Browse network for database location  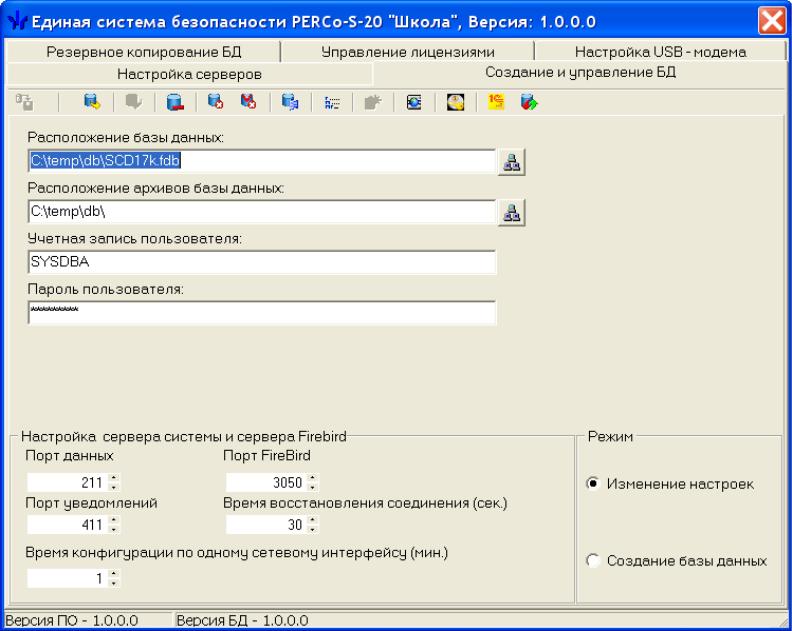[512, 162]
